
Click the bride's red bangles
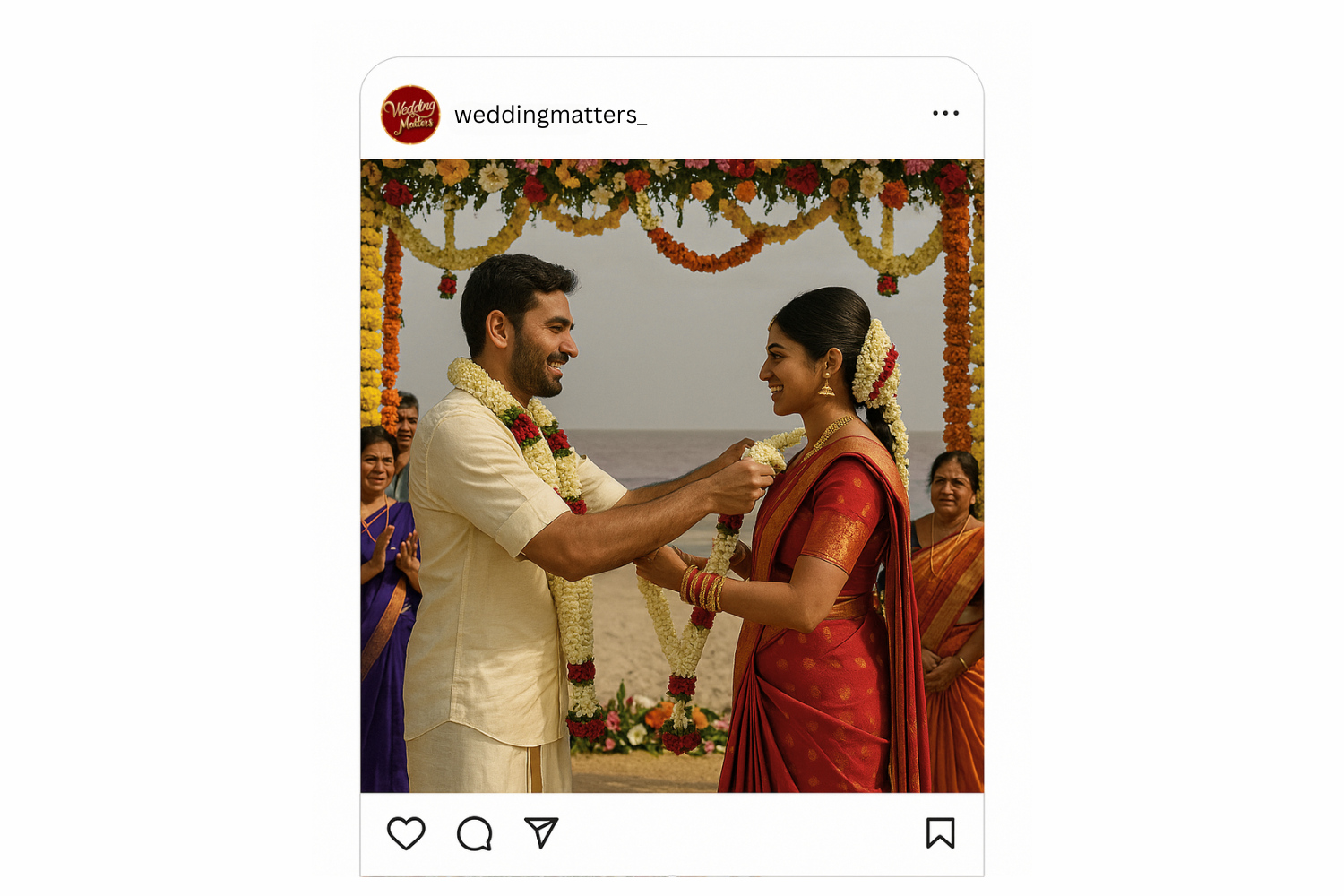point(702,589)
